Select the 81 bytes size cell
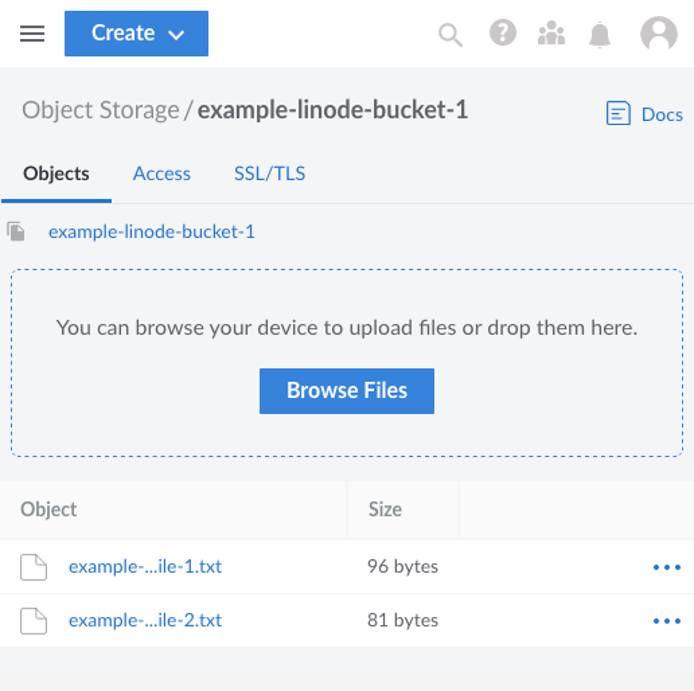 [x=403, y=621]
